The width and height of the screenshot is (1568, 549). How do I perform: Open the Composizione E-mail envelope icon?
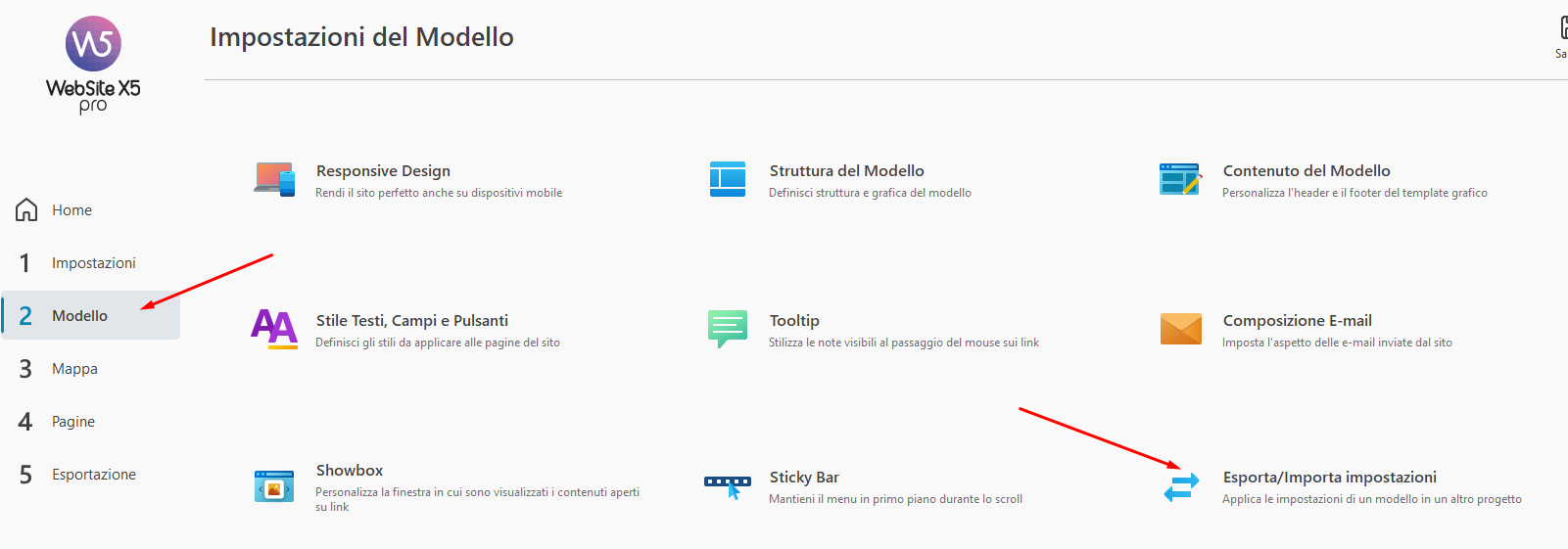tap(1180, 329)
